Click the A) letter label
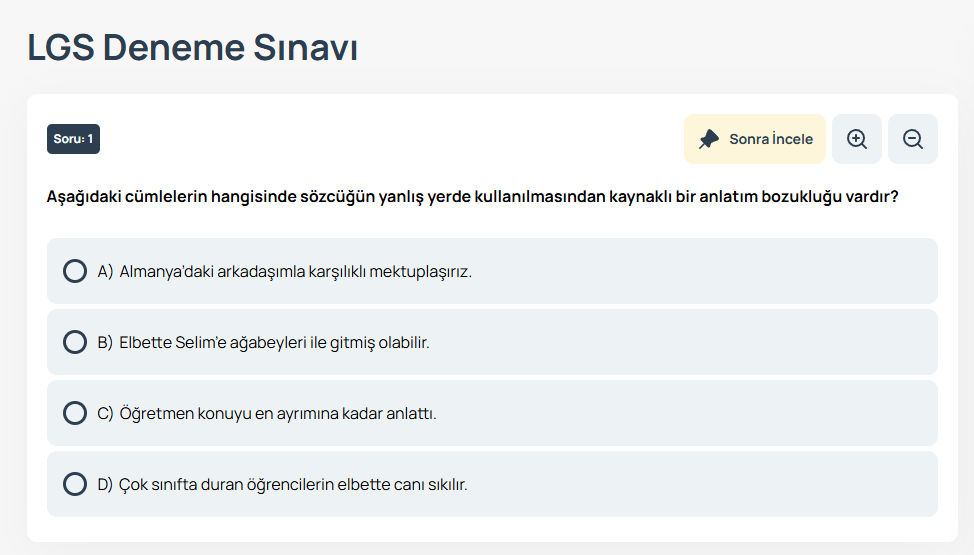The image size is (974, 555). [x=105, y=272]
